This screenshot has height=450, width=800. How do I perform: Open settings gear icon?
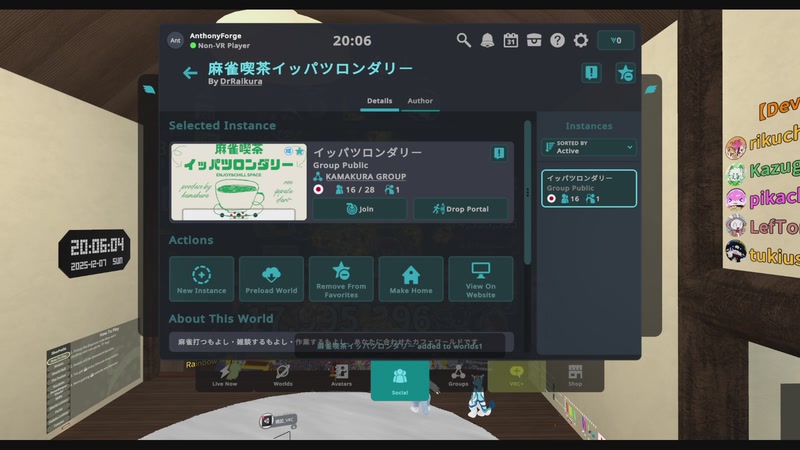pyautogui.click(x=581, y=40)
